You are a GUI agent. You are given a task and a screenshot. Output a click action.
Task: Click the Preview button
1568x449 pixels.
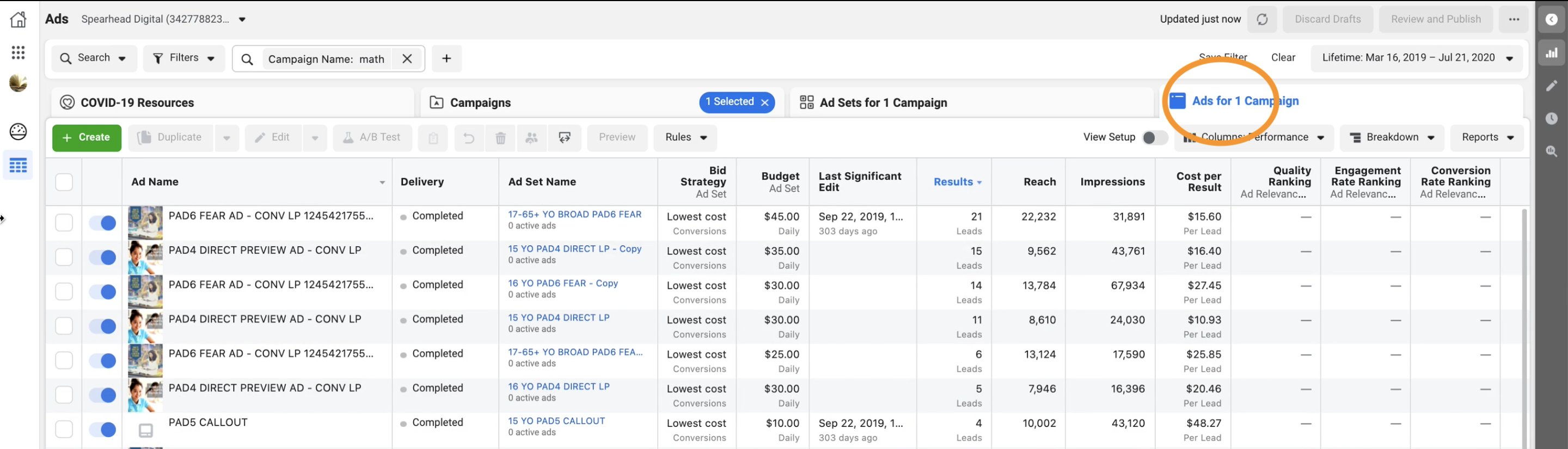pyautogui.click(x=617, y=138)
